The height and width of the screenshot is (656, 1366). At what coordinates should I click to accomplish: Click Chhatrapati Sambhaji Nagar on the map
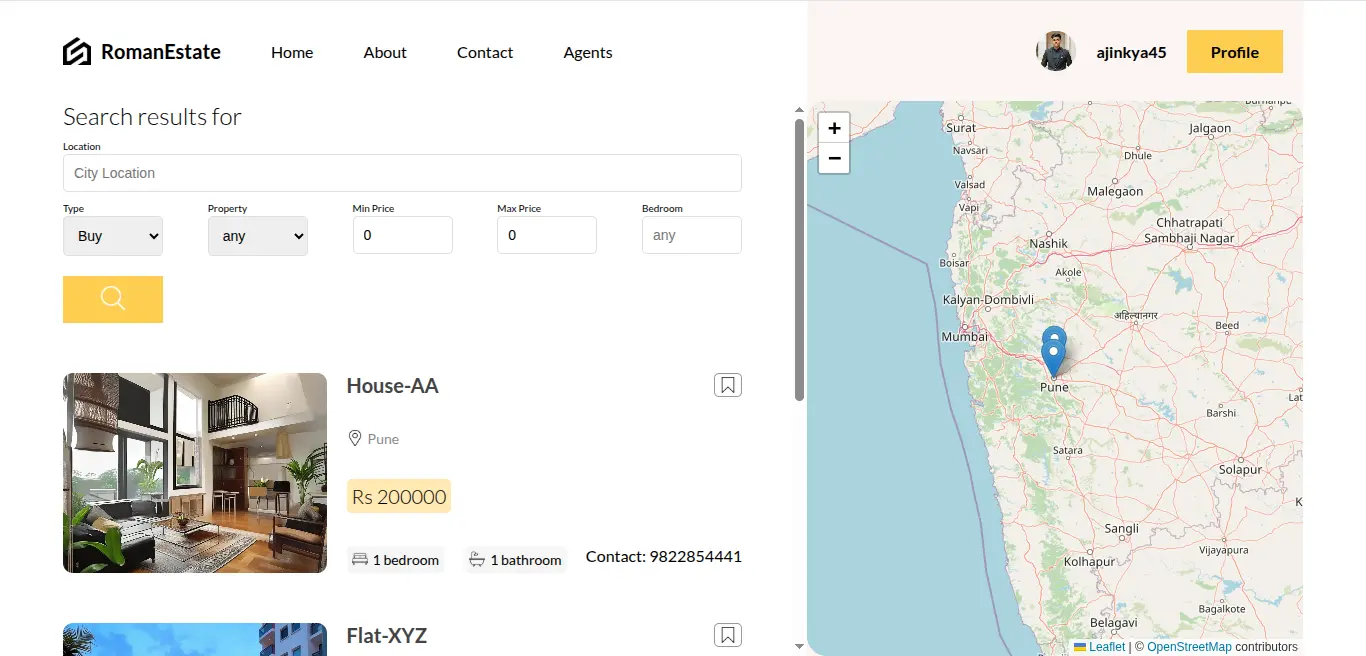(x=1189, y=231)
